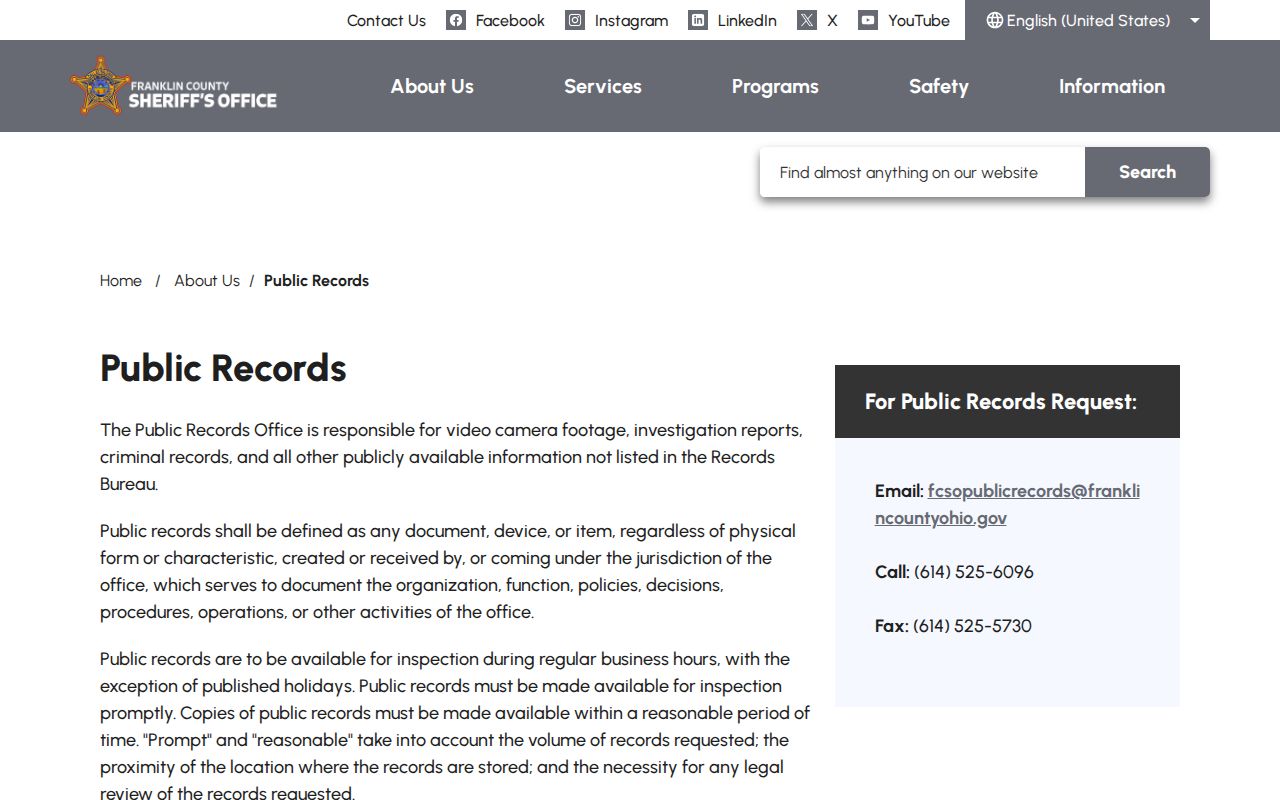Click the Contact Us link
Image resolution: width=1280 pixels, height=800 pixels.
(x=386, y=20)
